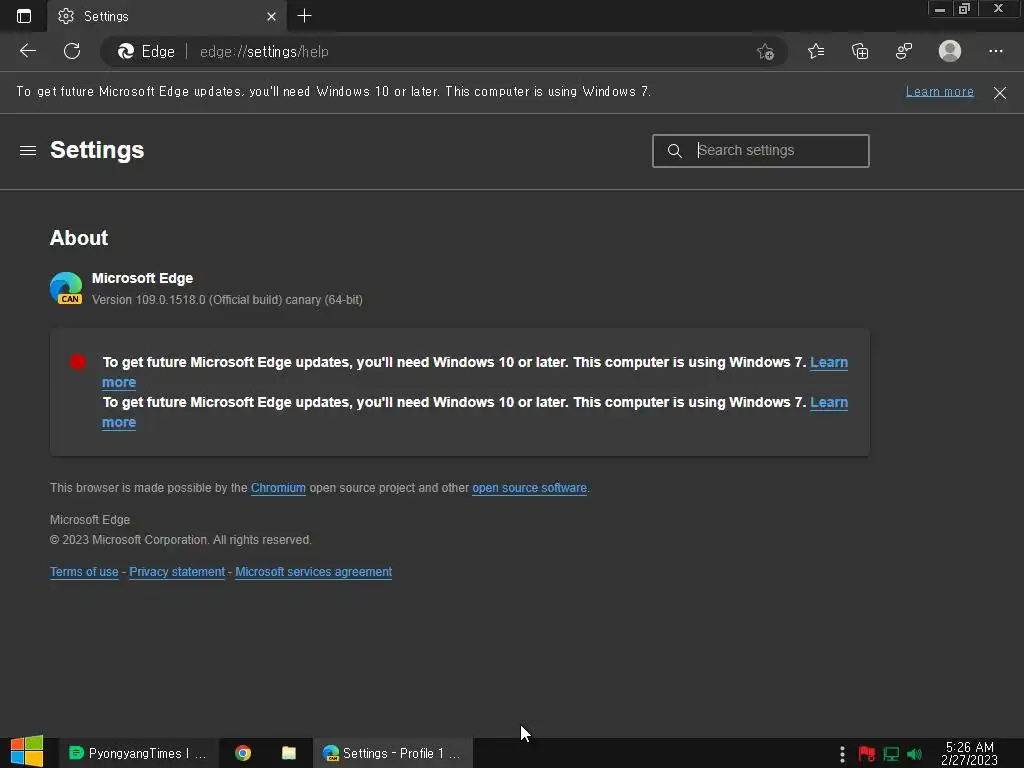The image size is (1024, 768).
Task: Open a new tab with plus button
Action: tap(304, 16)
